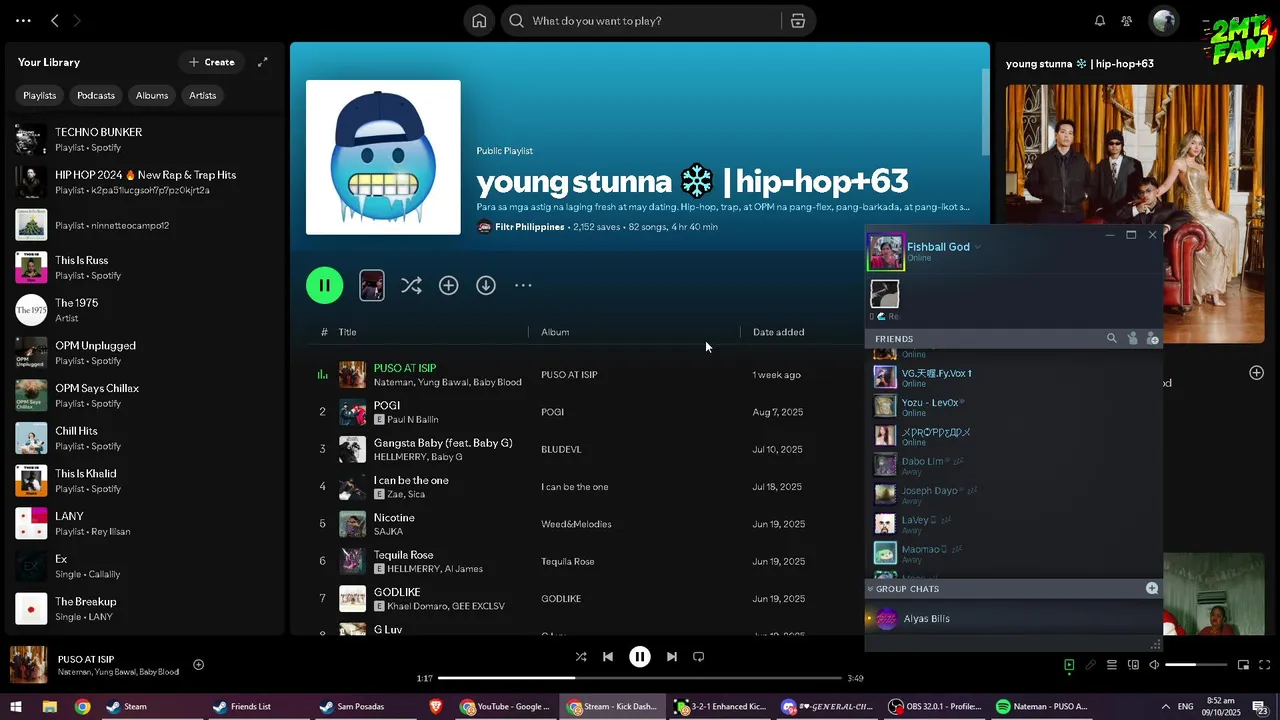1280x720 pixels.
Task: Toggle shuffle for the playlist header
Action: click(411, 285)
